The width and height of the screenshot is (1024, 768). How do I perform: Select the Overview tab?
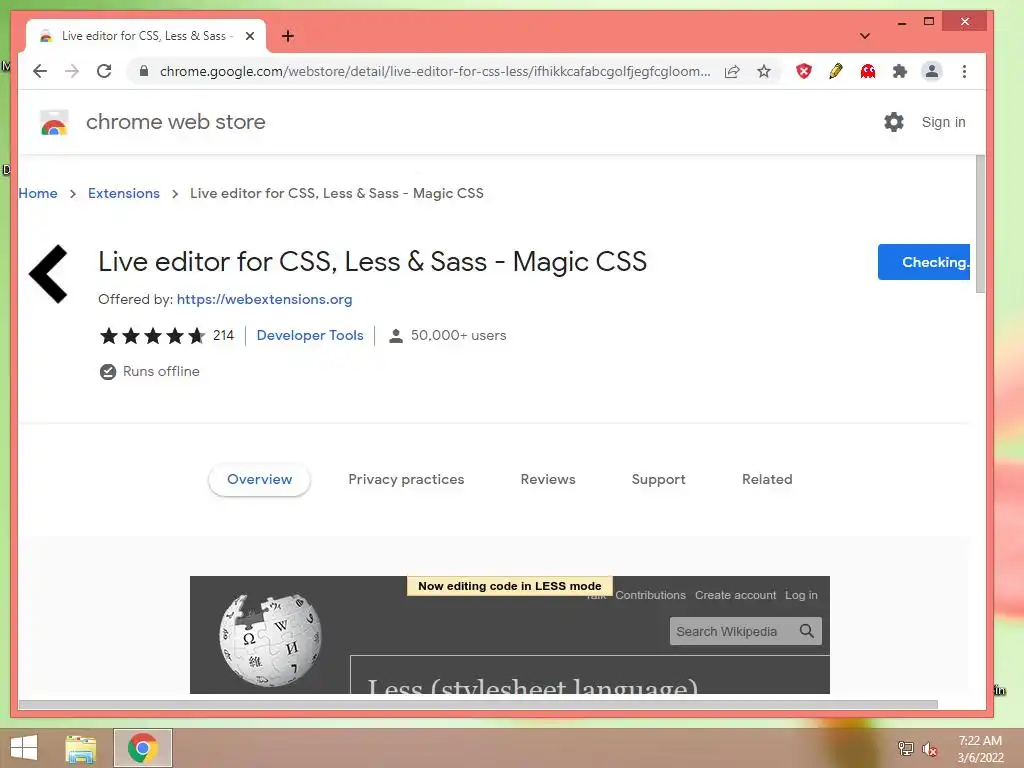coord(259,479)
